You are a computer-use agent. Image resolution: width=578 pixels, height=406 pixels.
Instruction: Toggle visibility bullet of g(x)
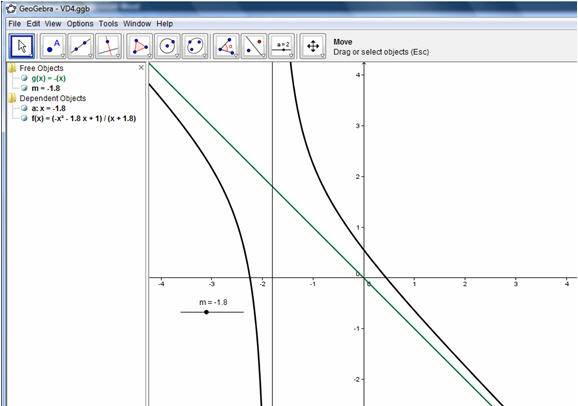pos(24,78)
